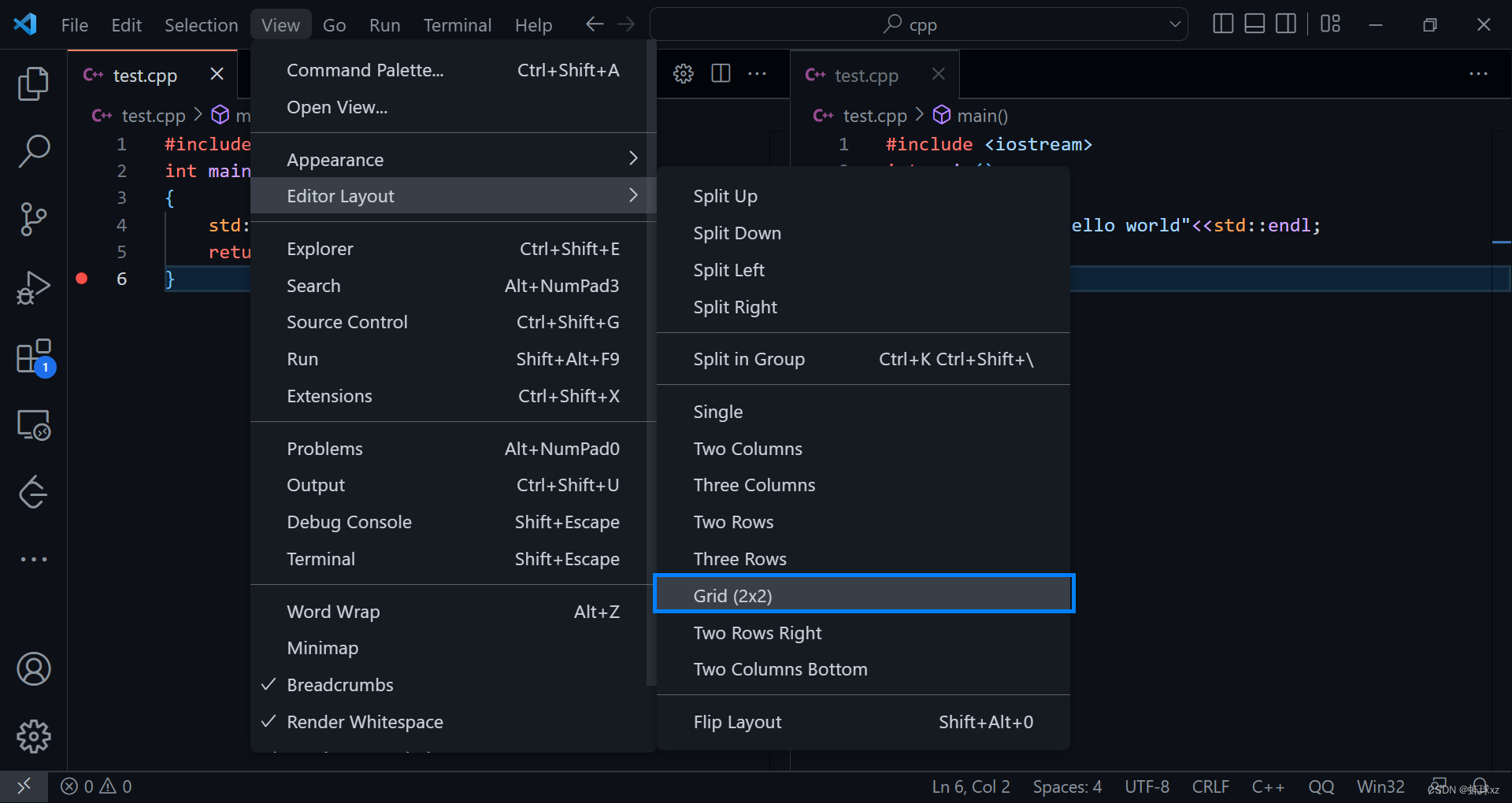1512x803 pixels.
Task: Toggle the Panel layout icon
Action: tap(1254, 24)
